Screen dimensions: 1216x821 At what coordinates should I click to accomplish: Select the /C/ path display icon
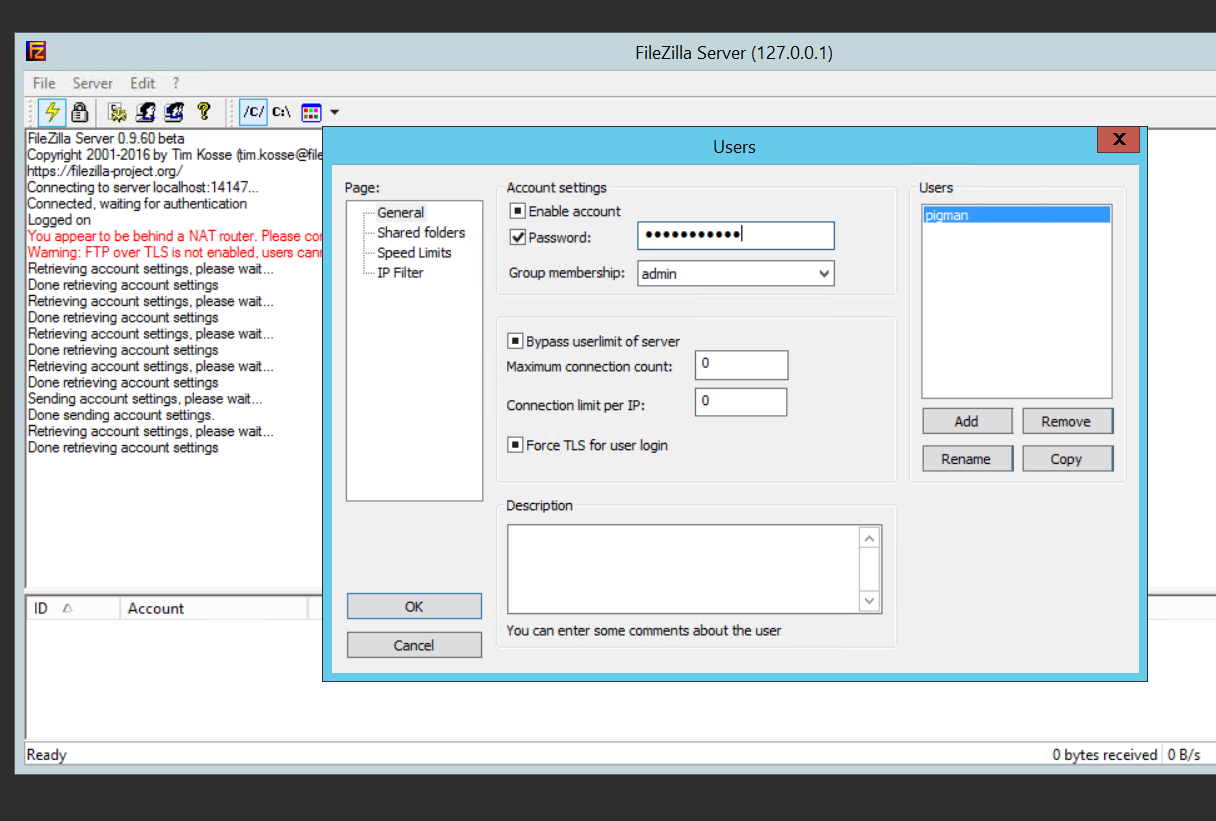click(x=254, y=112)
